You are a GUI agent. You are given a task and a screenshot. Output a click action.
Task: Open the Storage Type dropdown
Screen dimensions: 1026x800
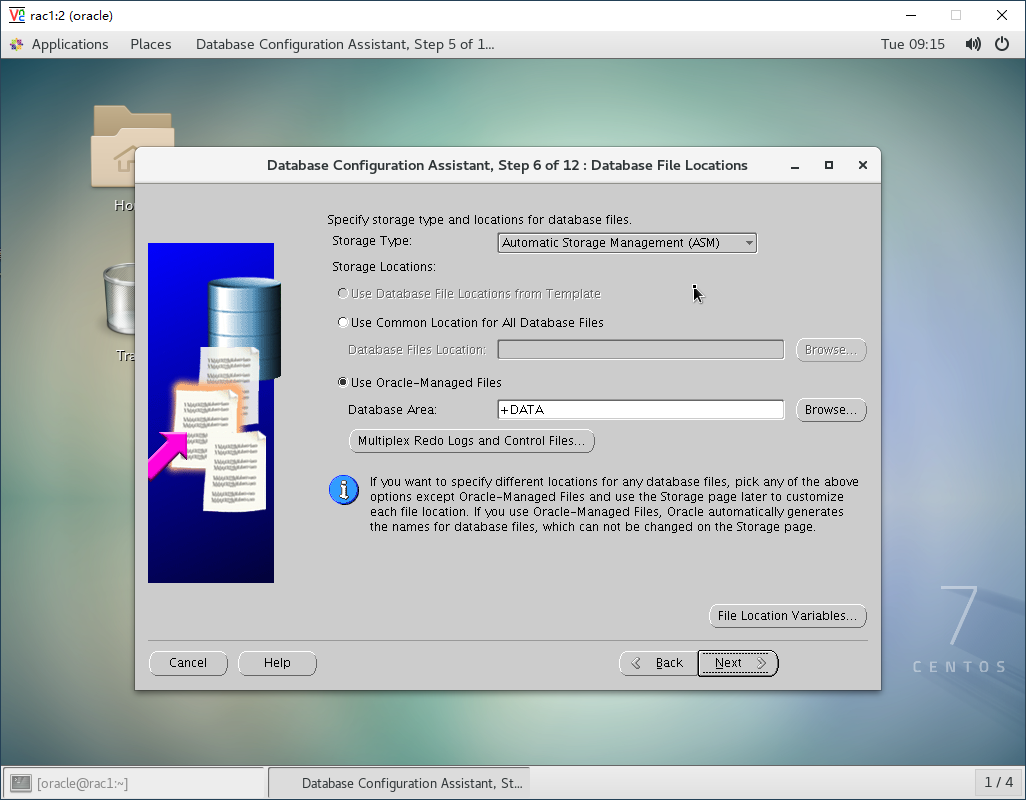click(x=627, y=243)
